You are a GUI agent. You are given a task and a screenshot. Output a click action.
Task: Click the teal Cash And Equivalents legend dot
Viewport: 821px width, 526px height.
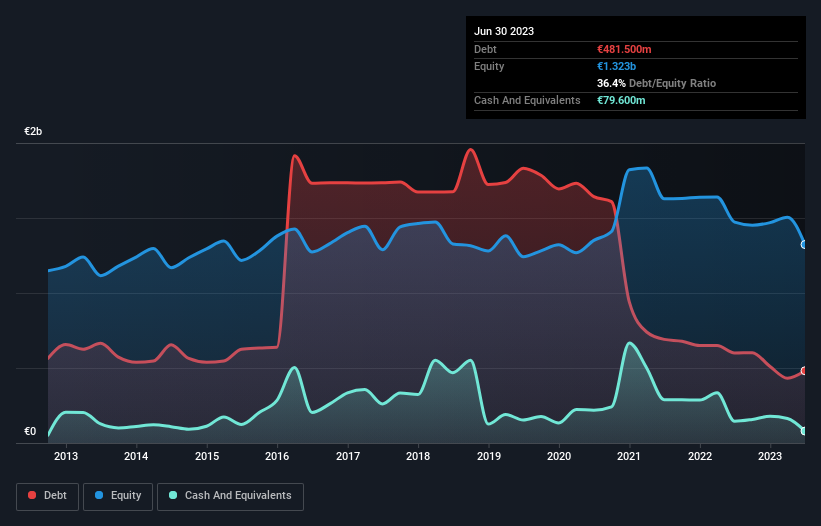173,495
